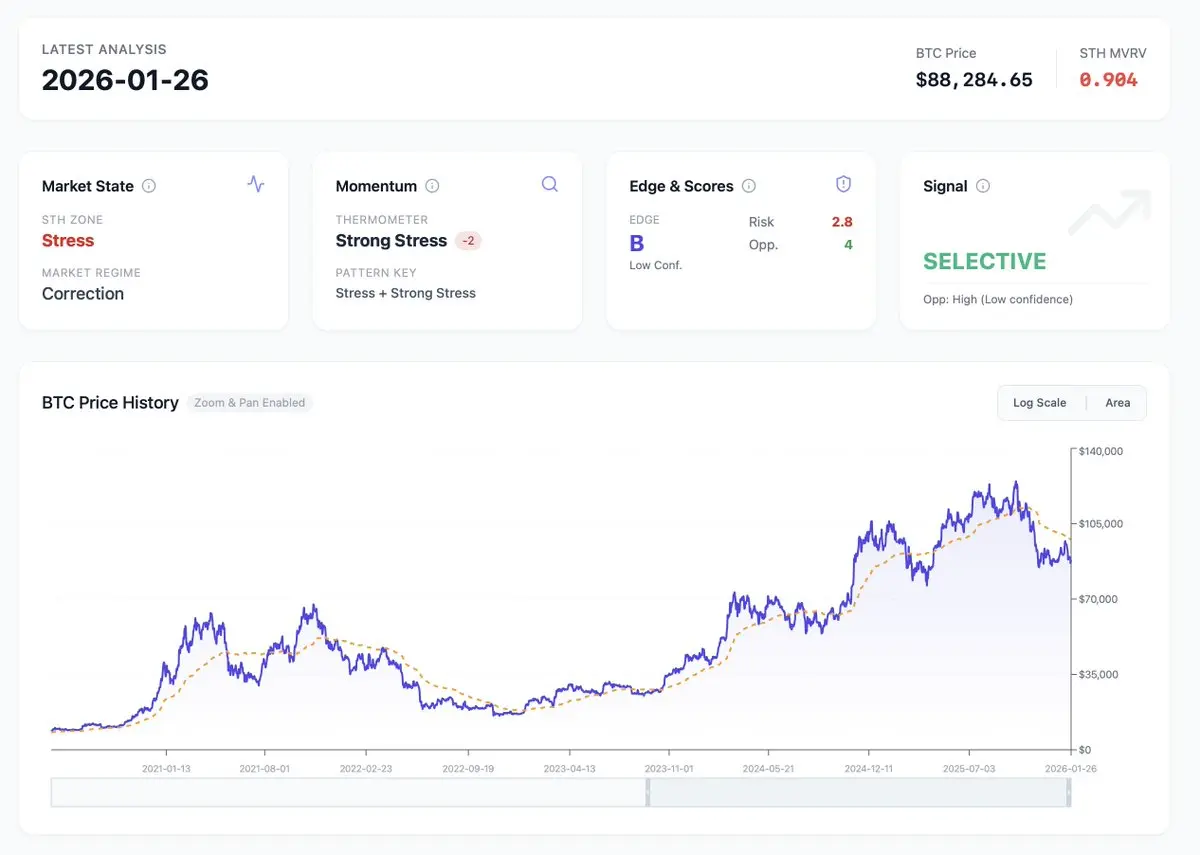Screen dimensions: 1200x855
Task: Click the shield icon in Edge & Scores
Action: click(x=843, y=184)
